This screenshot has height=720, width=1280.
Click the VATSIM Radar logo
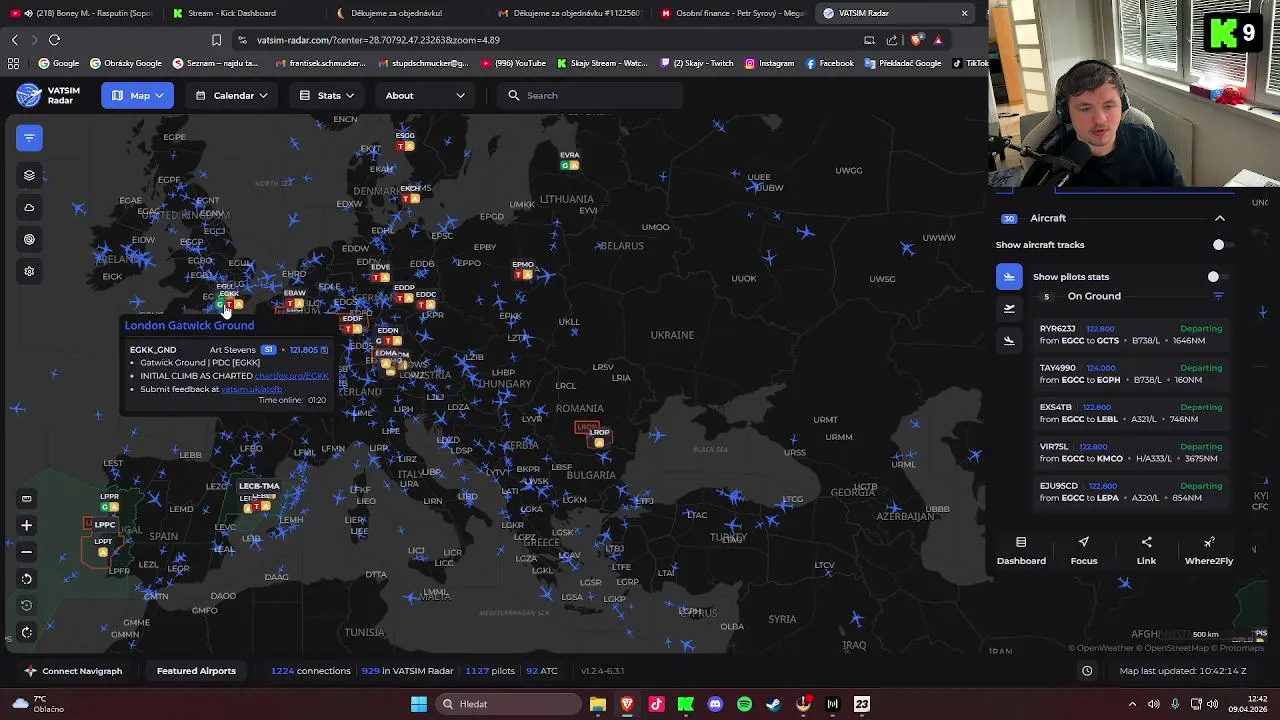[x=48, y=95]
